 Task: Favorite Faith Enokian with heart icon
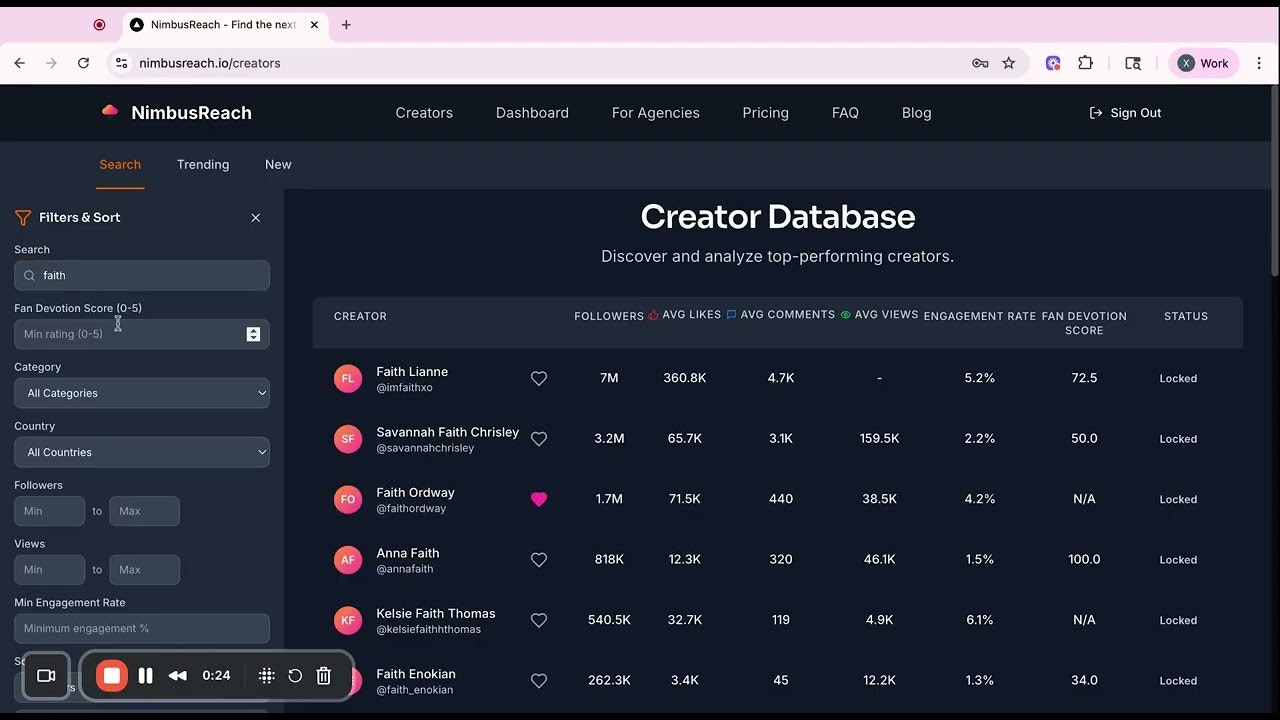pos(539,681)
